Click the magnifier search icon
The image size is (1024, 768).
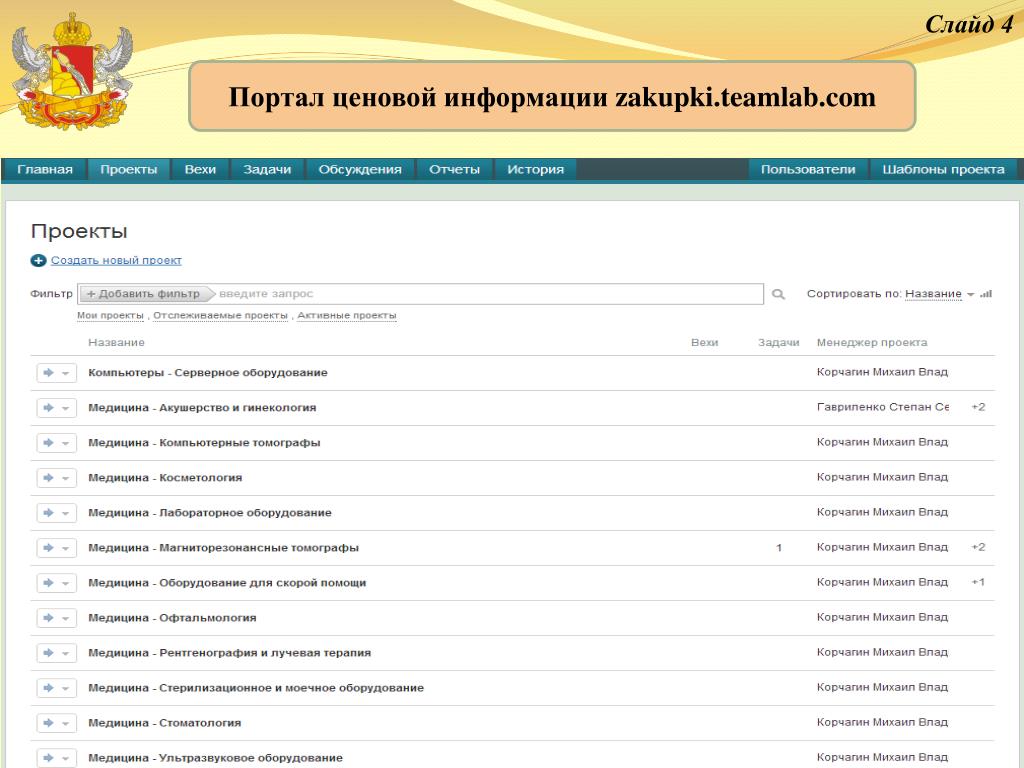tap(778, 294)
